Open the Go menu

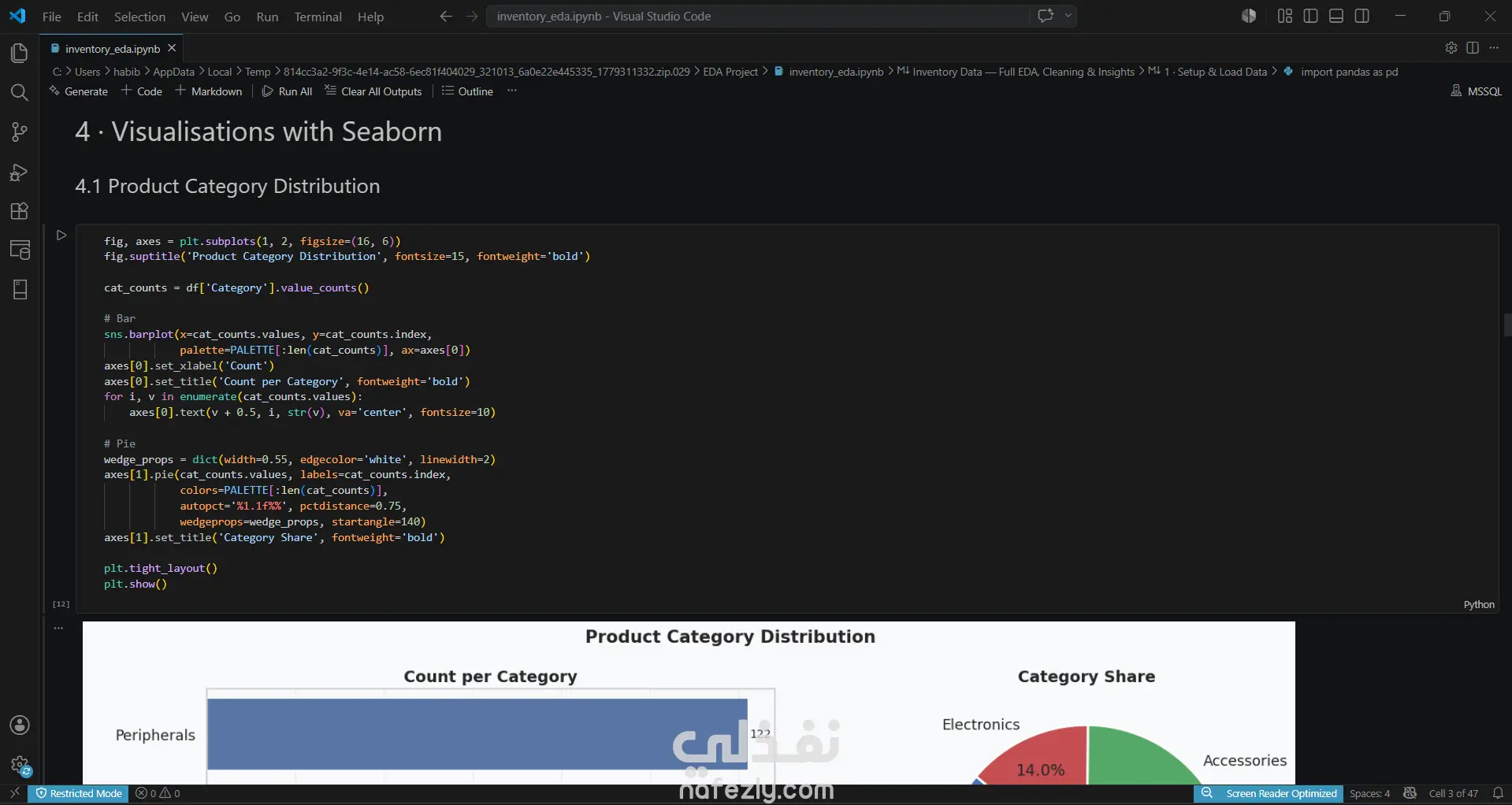click(x=232, y=17)
